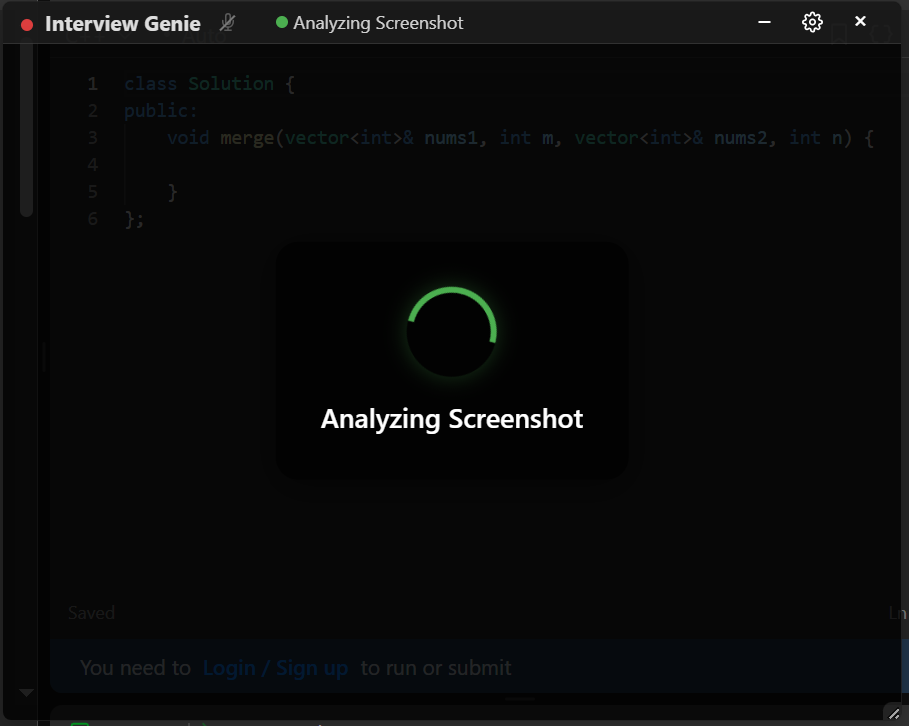The image size is (909, 726).
Task: Click the large Analyzing Screenshot dialog label
Action: point(452,419)
